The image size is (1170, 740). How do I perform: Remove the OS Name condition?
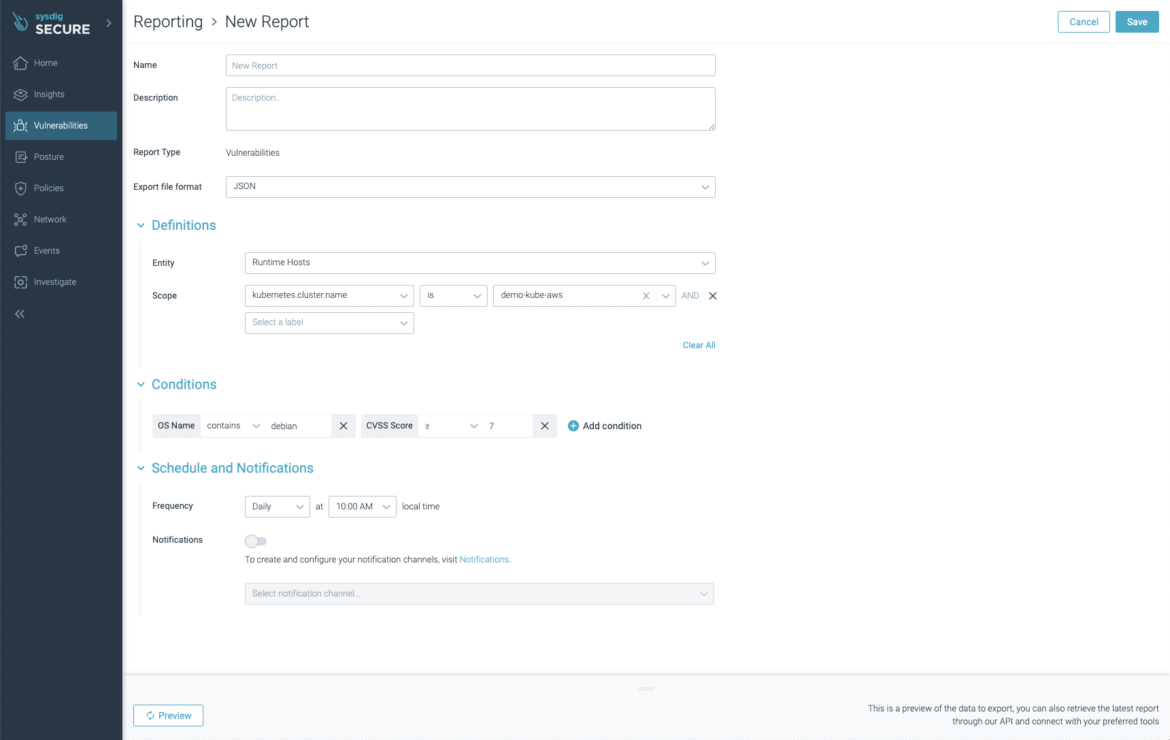(x=343, y=426)
